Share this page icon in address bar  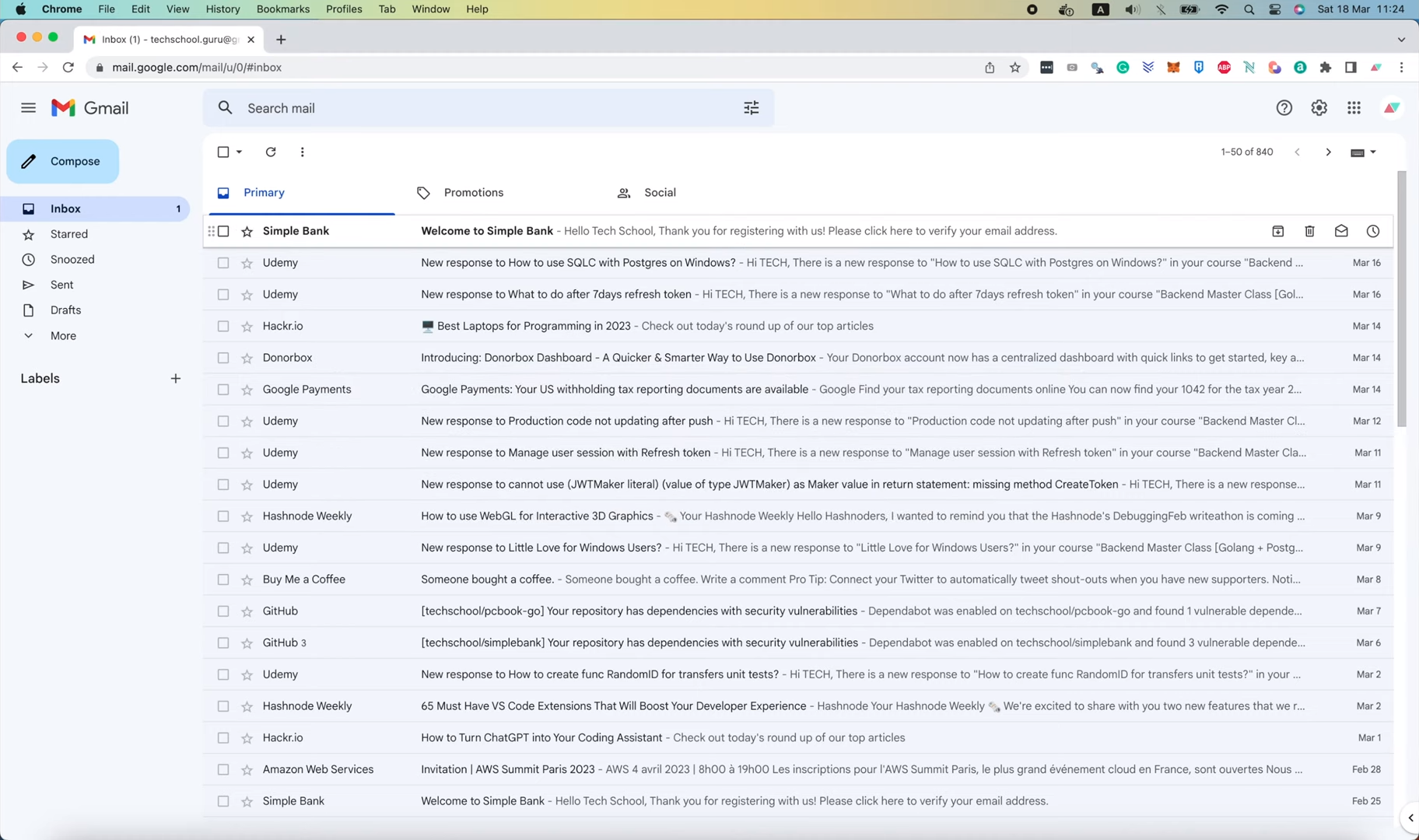coord(990,68)
